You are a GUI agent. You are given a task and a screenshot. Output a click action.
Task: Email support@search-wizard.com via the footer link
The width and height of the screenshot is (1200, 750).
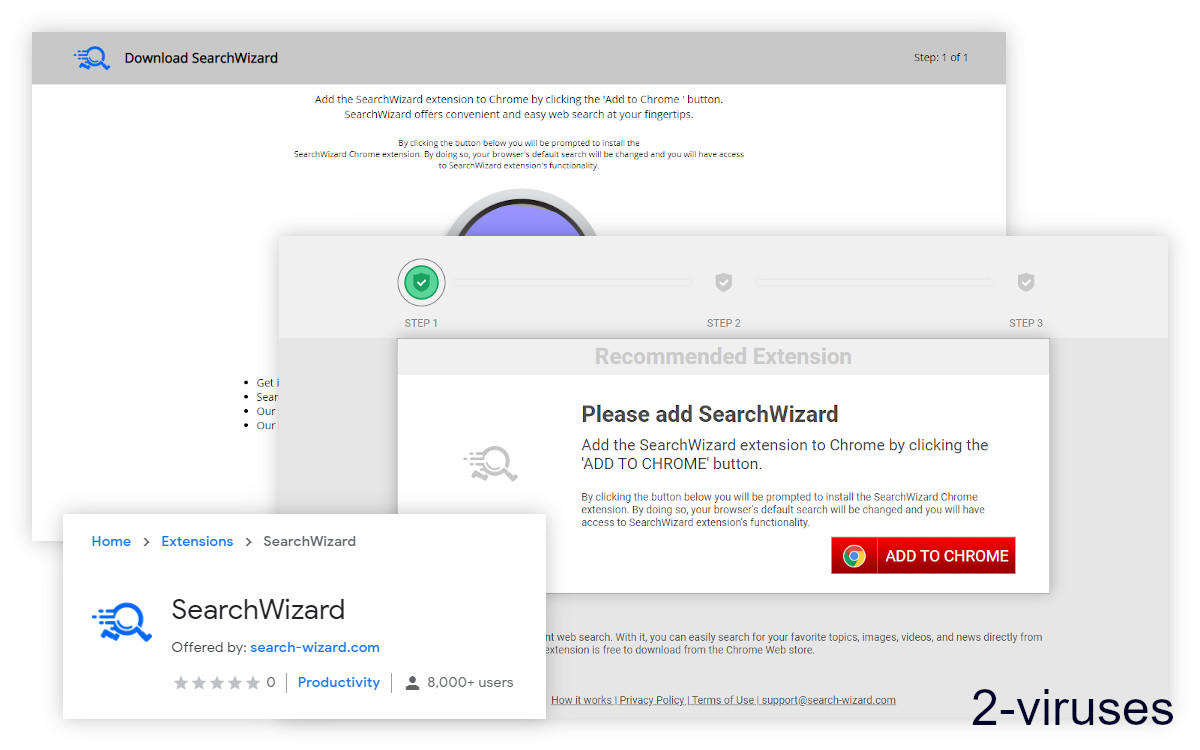(x=828, y=700)
